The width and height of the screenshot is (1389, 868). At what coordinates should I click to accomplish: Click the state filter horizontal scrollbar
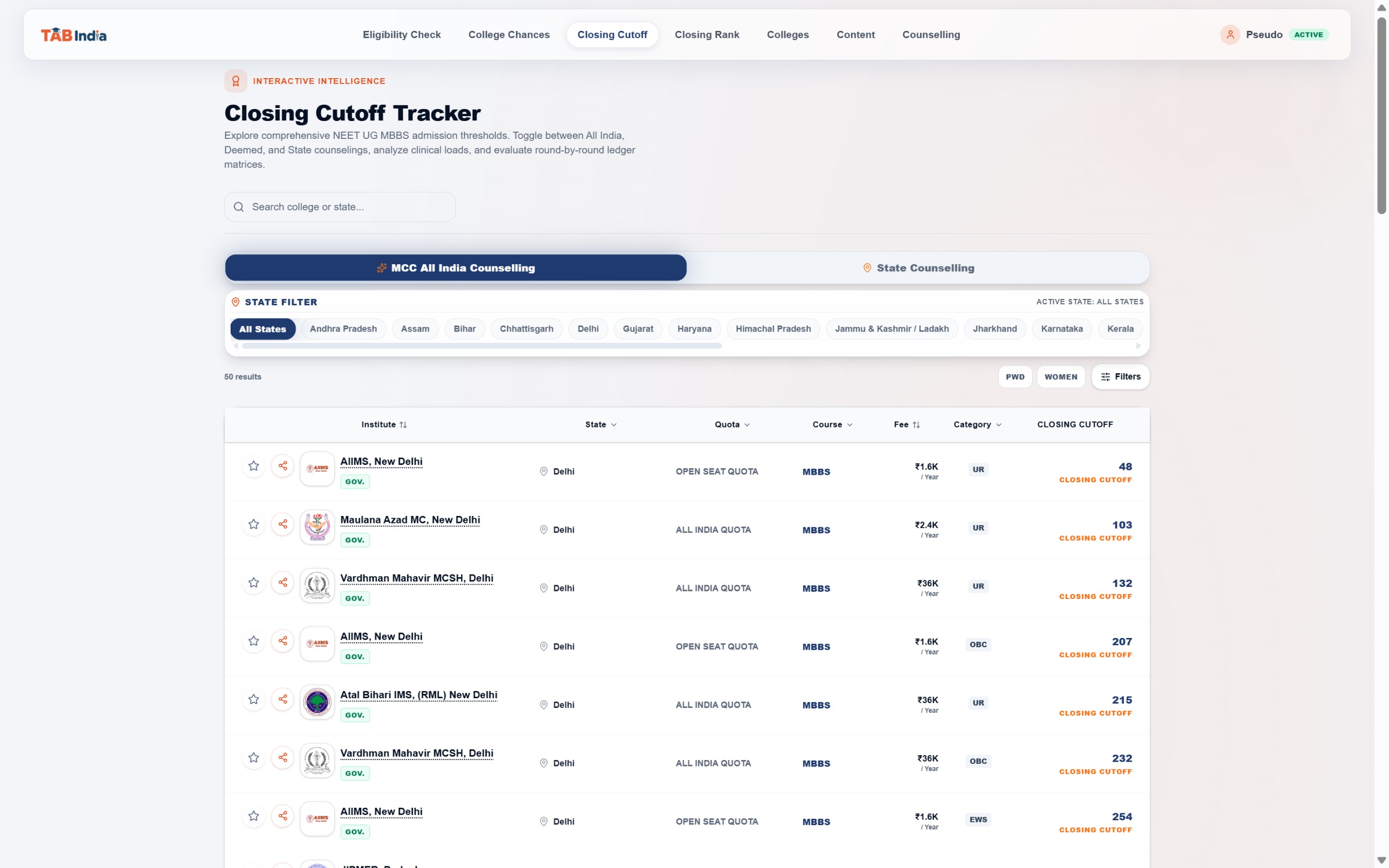[482, 346]
